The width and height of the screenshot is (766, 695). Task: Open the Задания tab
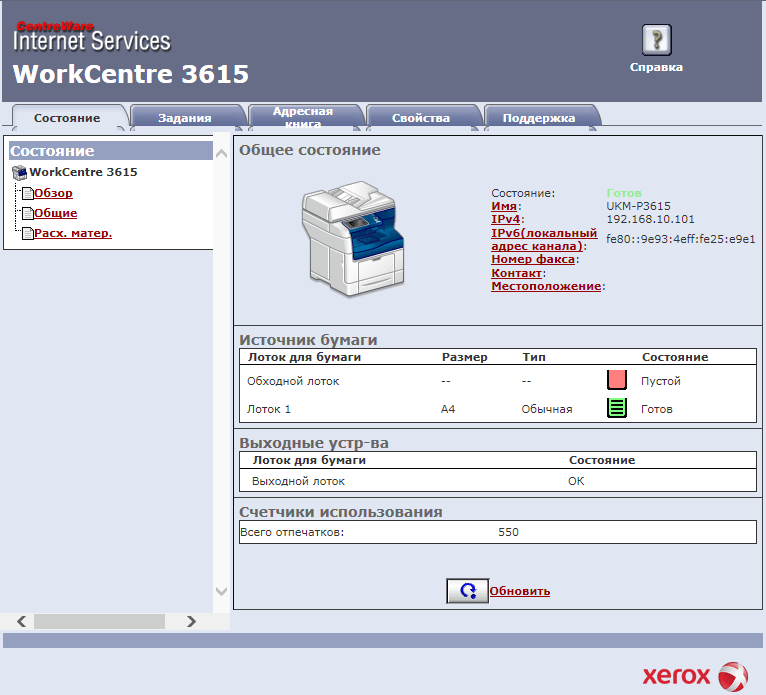pos(185,118)
